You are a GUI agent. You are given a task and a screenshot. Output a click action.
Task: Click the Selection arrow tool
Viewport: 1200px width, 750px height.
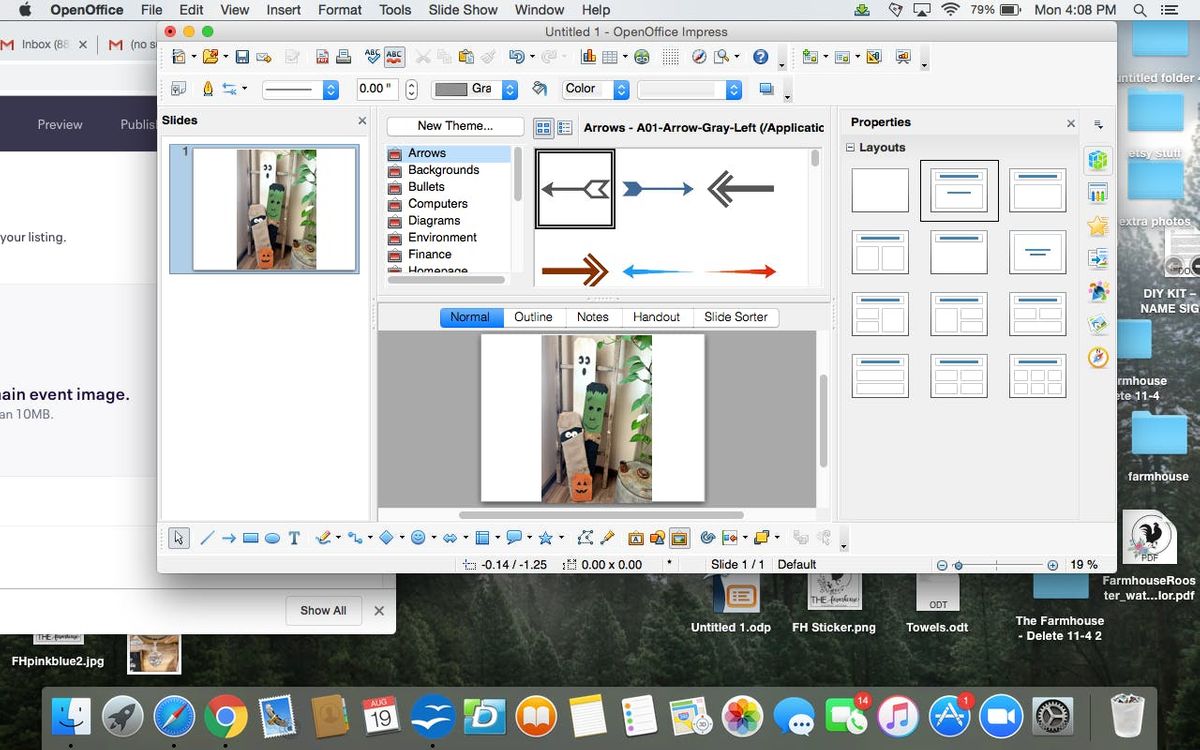coord(179,538)
